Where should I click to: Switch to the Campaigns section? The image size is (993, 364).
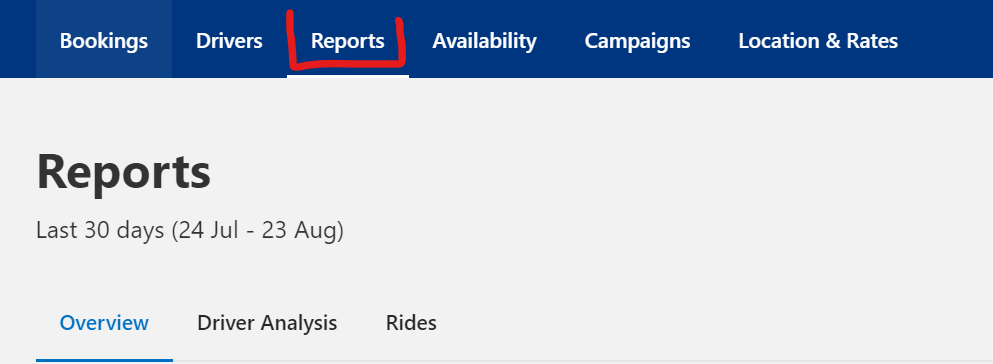tap(637, 41)
